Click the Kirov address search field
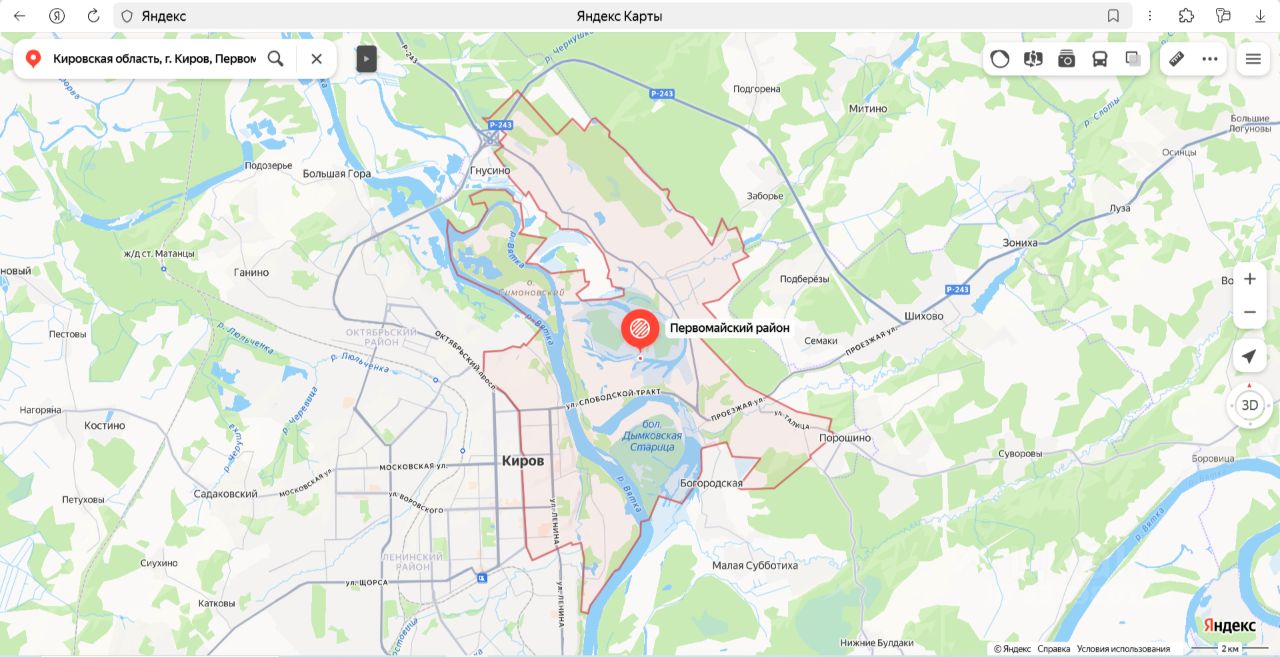 [154, 59]
